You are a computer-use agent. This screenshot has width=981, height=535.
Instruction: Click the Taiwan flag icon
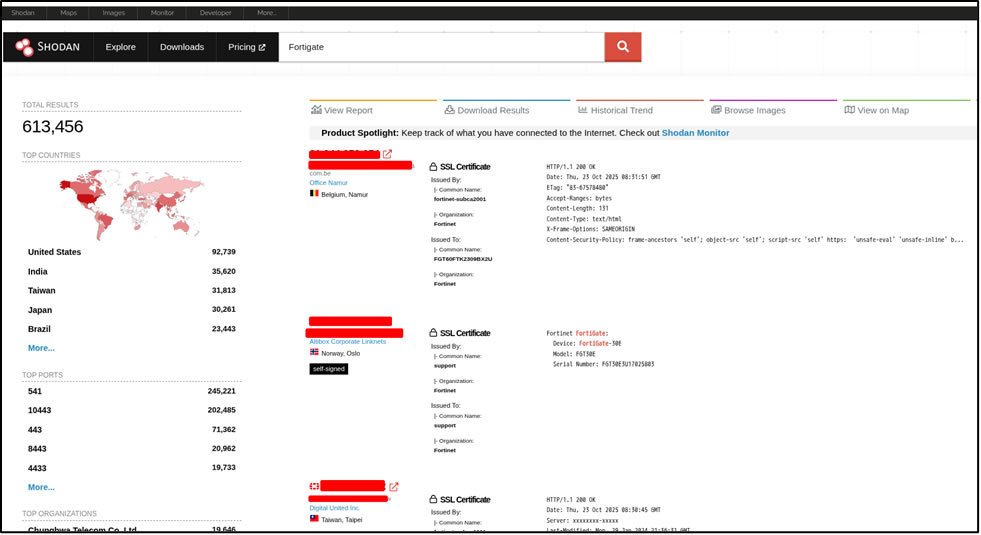tap(314, 519)
